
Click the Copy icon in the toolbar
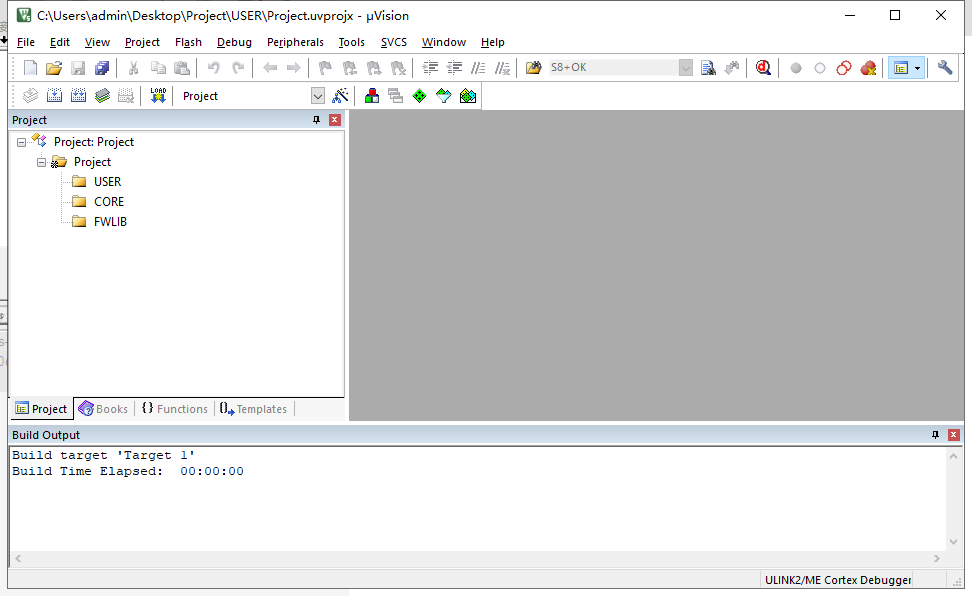158,68
